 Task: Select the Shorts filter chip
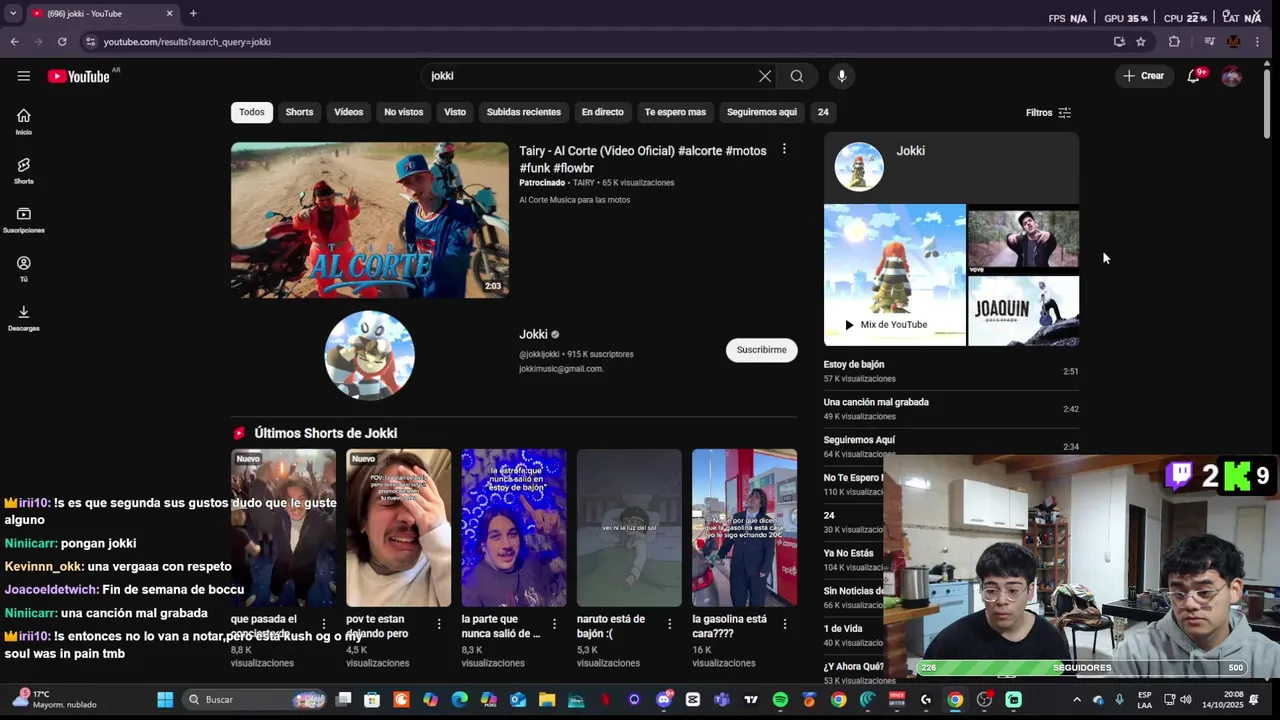tap(299, 112)
